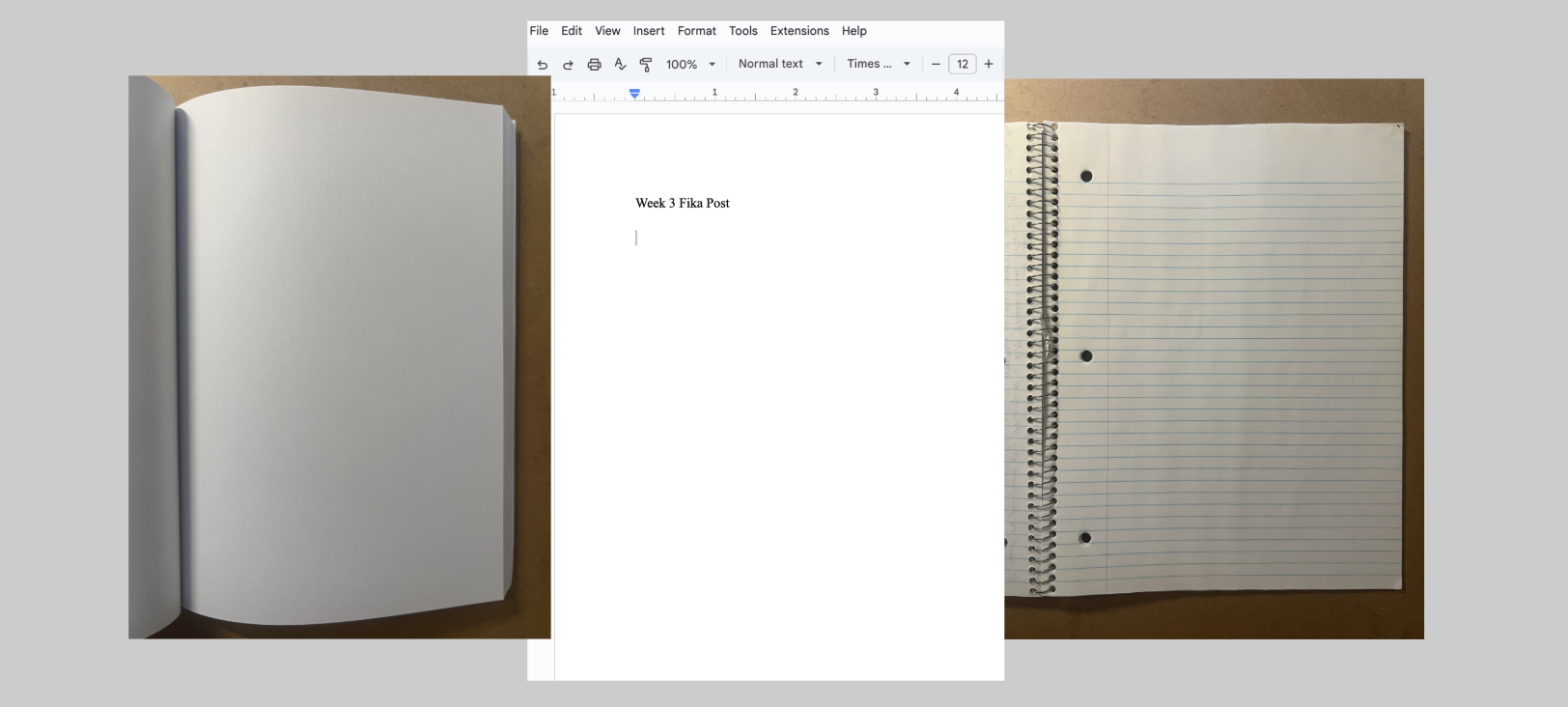
Task: Decrease font size with minus button
Action: coord(936,65)
